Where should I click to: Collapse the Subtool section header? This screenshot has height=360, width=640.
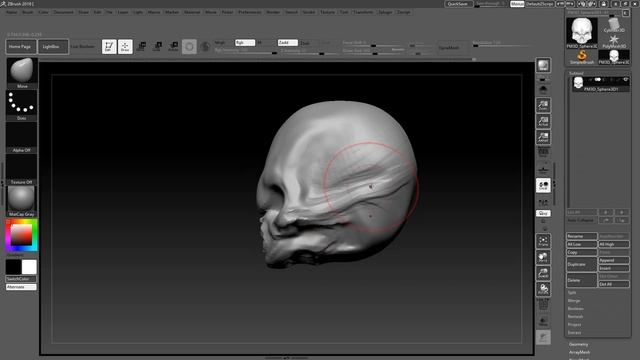click(576, 73)
